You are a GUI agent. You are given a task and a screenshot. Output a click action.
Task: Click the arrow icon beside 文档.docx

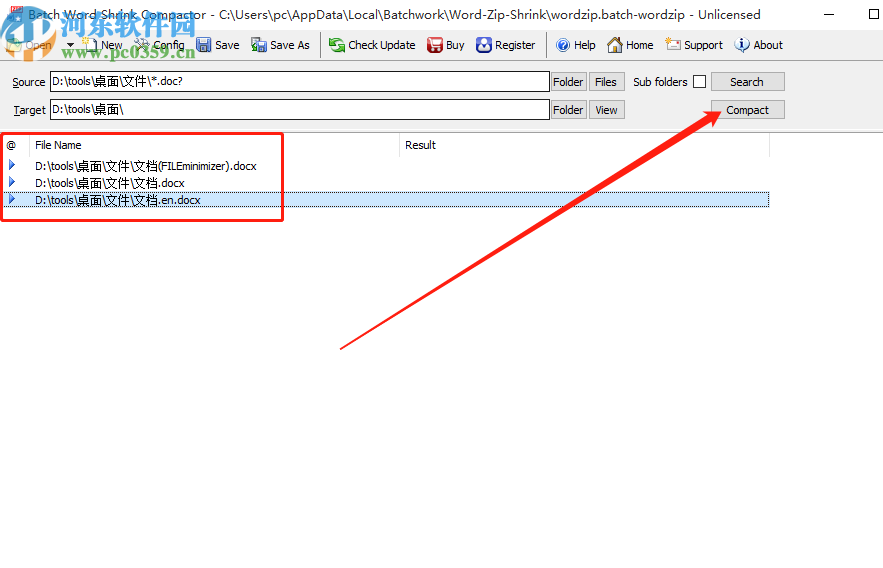click(12, 182)
